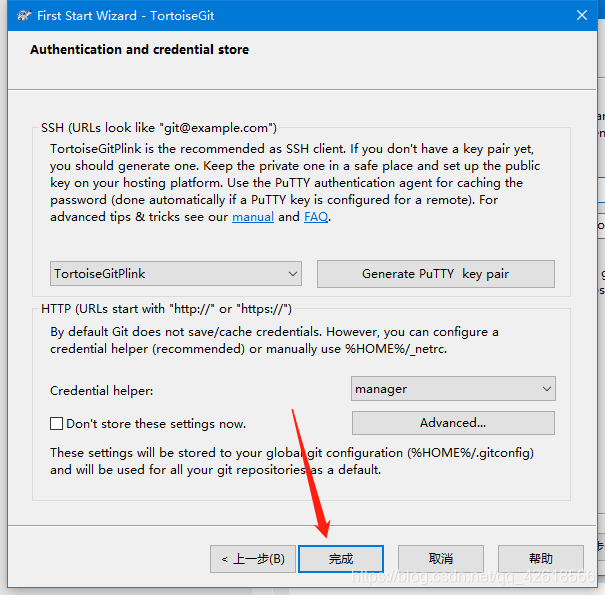Screen dimensions: 605x595
Task: Cancel the wizard with 取消 button
Action: tap(441, 559)
